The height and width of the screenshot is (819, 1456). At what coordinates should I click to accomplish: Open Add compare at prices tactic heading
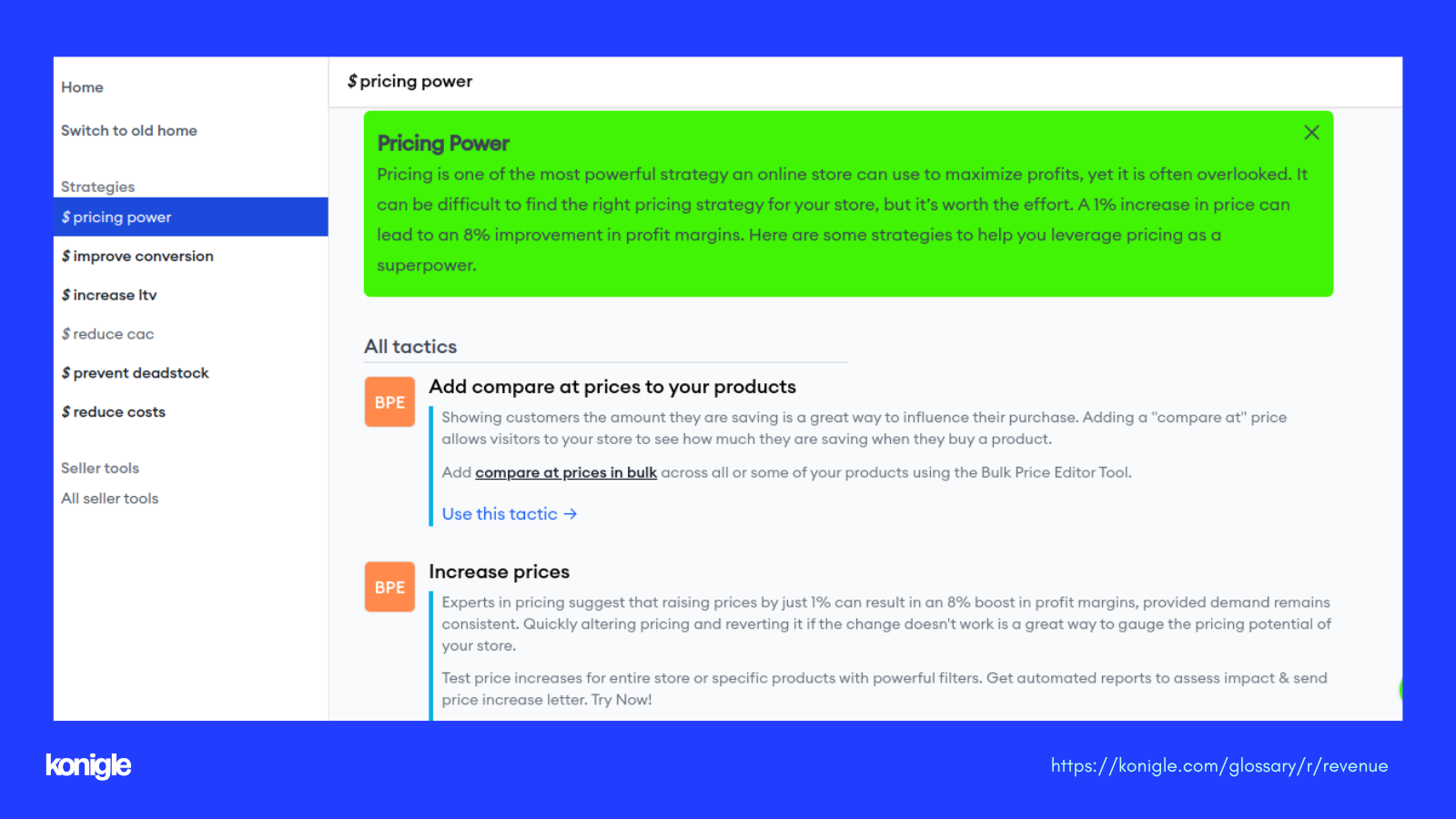tap(612, 387)
